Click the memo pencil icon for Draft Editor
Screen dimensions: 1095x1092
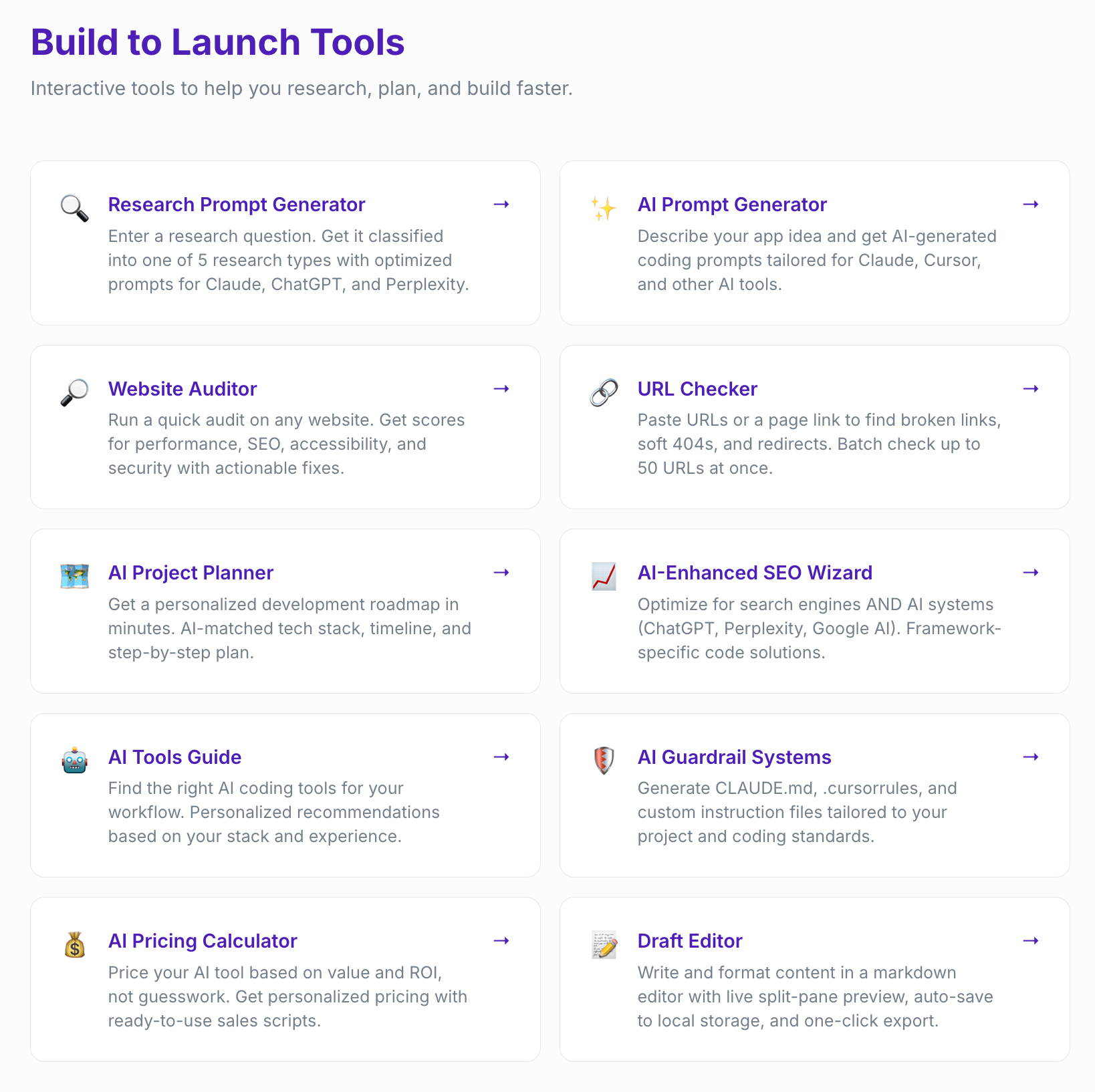click(x=604, y=944)
